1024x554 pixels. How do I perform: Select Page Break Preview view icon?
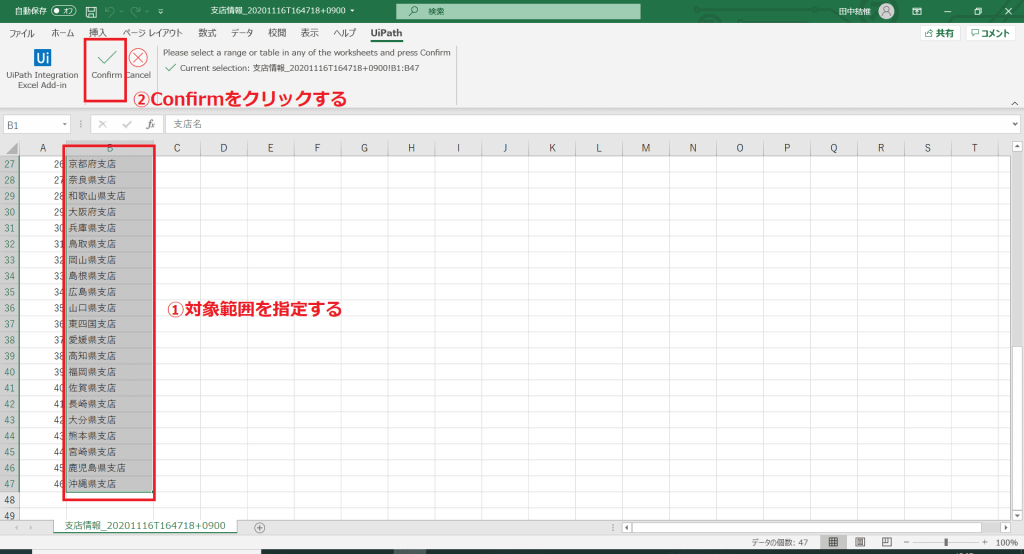click(x=886, y=542)
